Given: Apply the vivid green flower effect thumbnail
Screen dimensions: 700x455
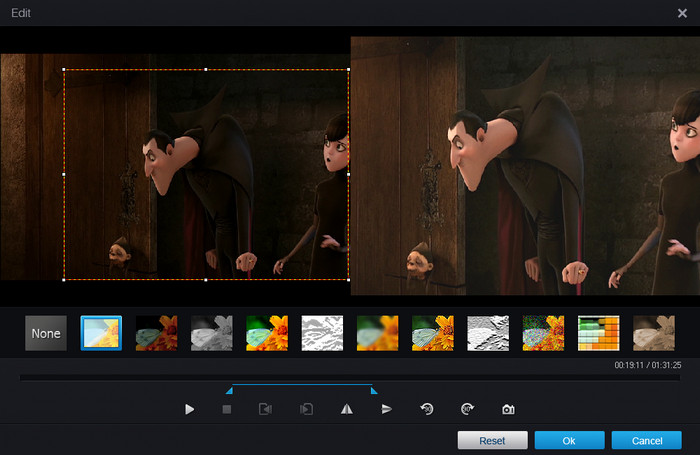Looking at the screenshot, I should 267,333.
